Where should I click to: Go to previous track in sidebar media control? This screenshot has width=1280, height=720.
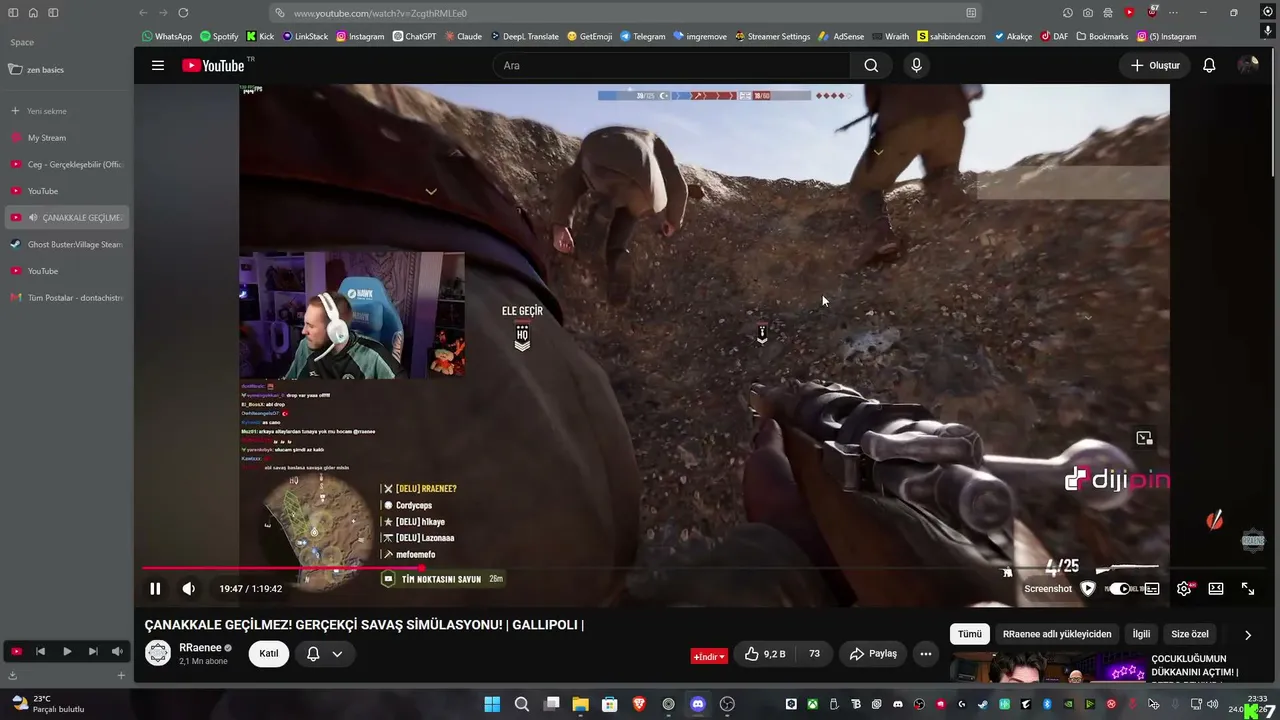41,652
